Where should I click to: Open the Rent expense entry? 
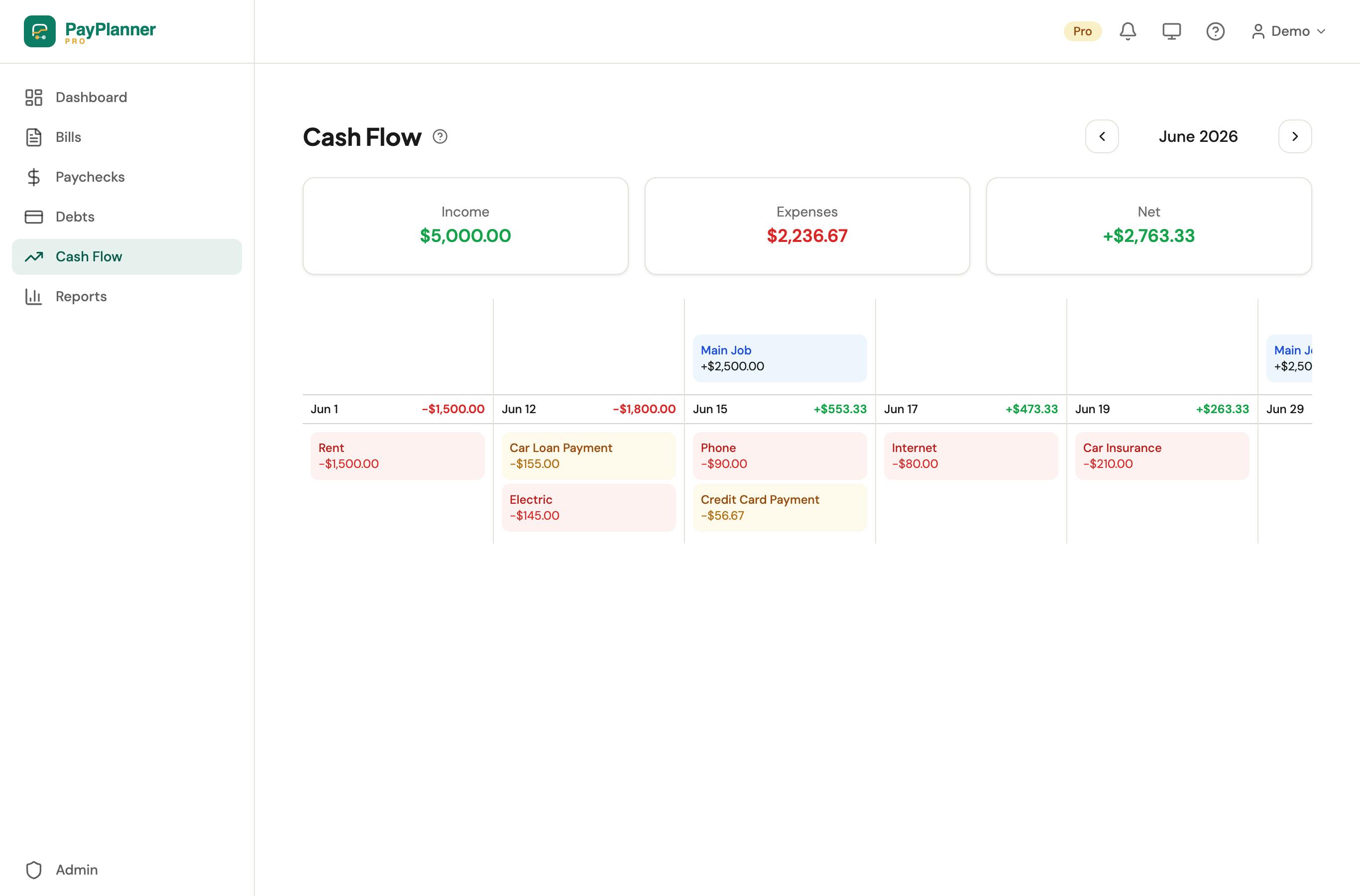[x=398, y=456]
